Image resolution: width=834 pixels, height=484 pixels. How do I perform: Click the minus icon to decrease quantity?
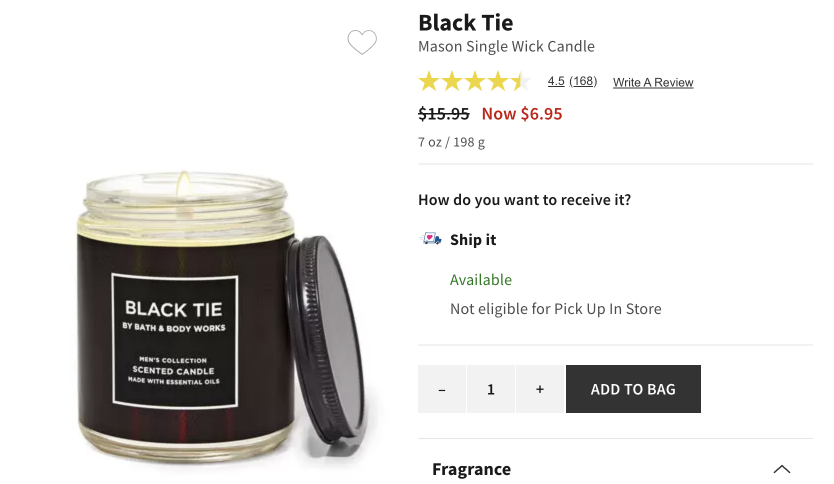(x=442, y=389)
